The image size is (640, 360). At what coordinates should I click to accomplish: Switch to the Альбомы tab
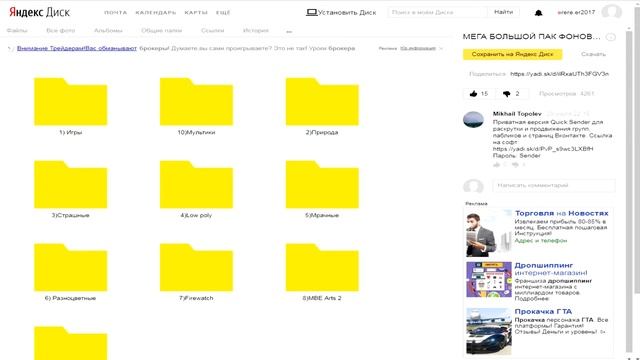pos(108,31)
